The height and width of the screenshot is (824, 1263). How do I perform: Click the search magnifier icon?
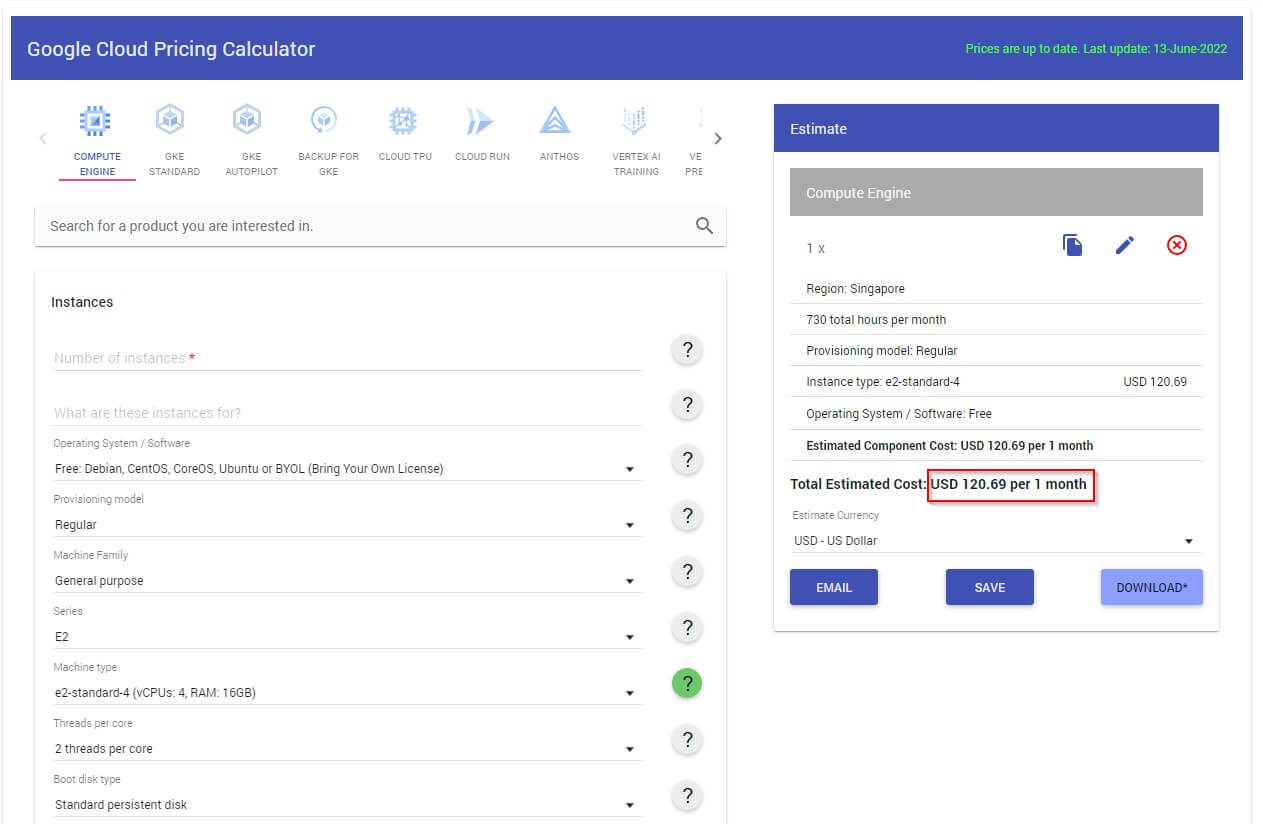(704, 226)
